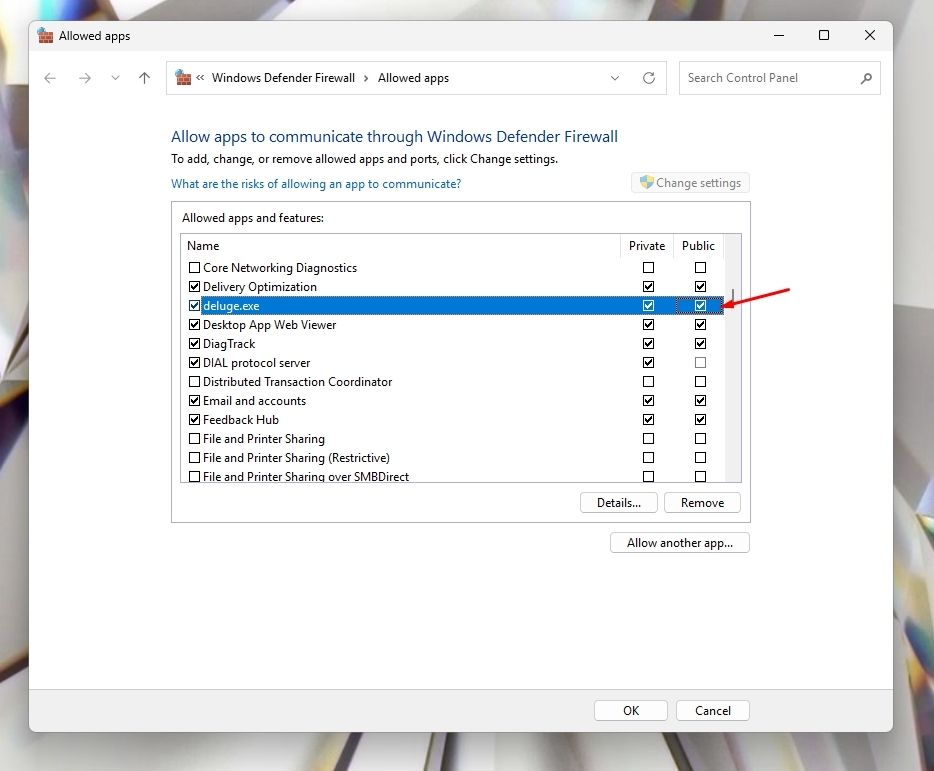Expand the address bar history dropdown
The width and height of the screenshot is (934, 771).
(614, 78)
